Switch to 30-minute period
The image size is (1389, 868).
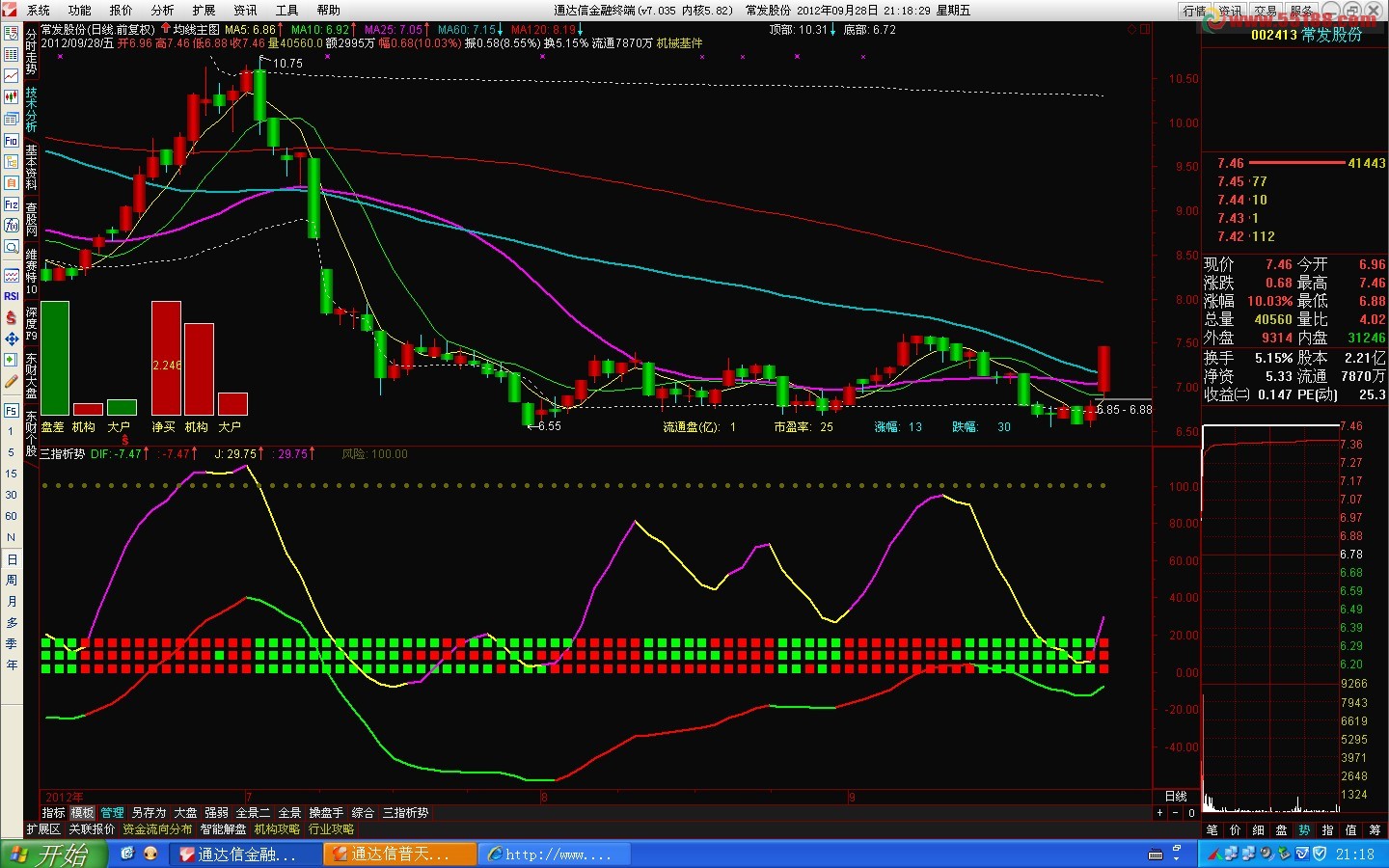pyautogui.click(x=12, y=495)
